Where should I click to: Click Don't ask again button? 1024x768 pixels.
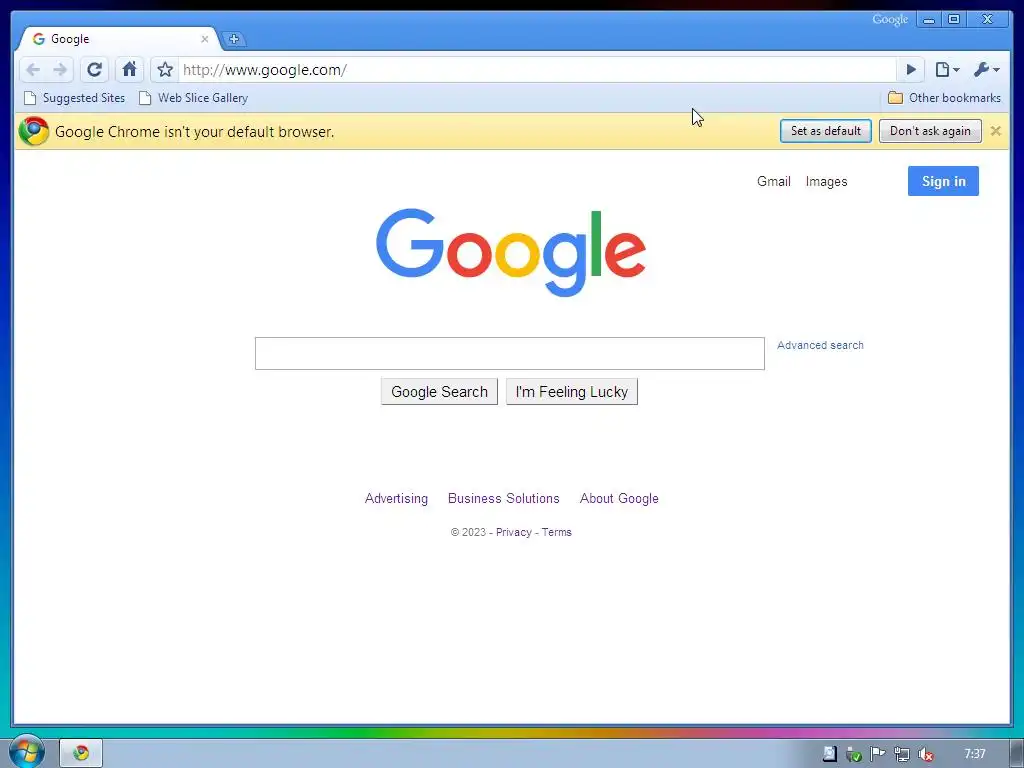click(930, 131)
